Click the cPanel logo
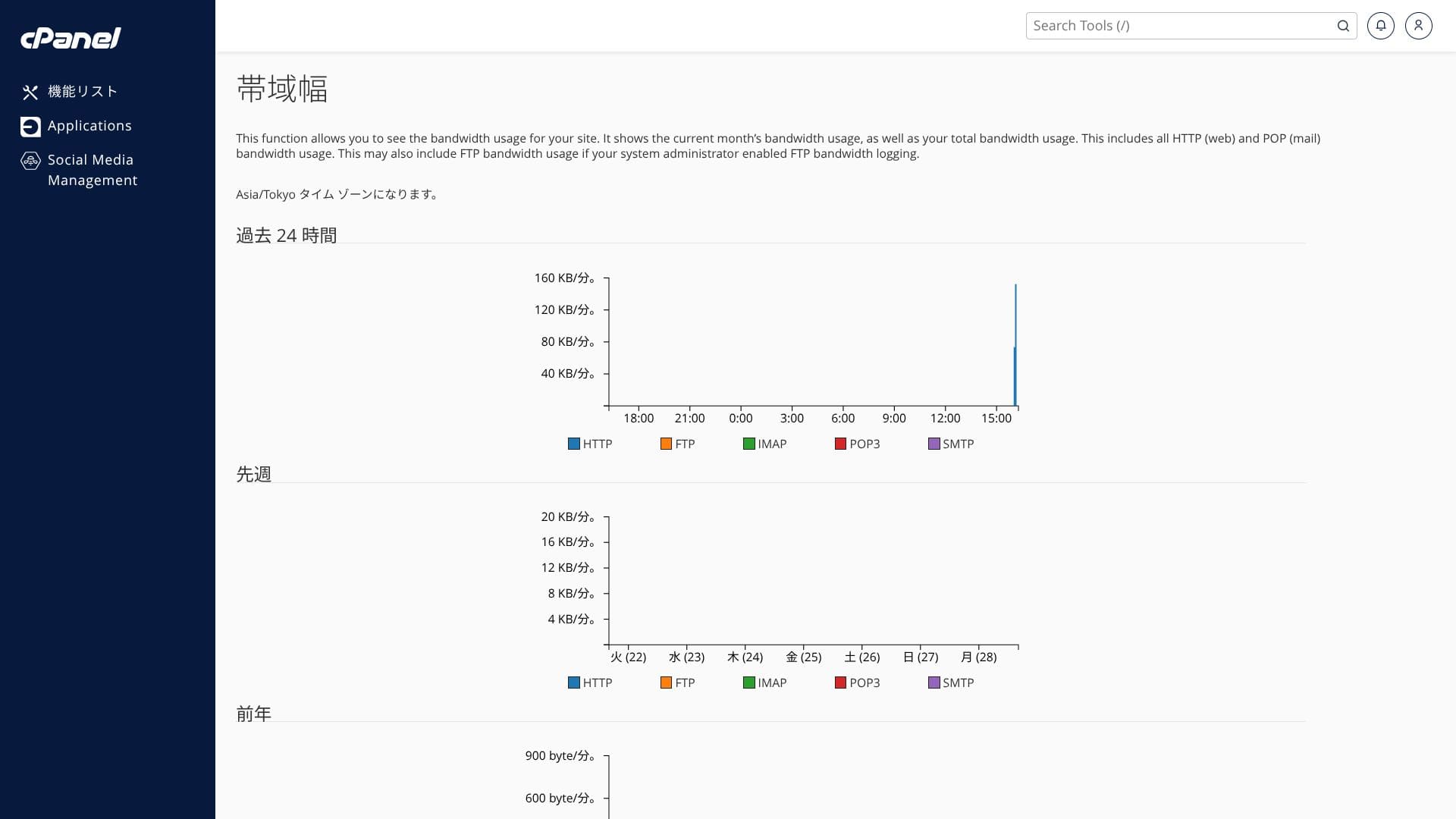 71,38
